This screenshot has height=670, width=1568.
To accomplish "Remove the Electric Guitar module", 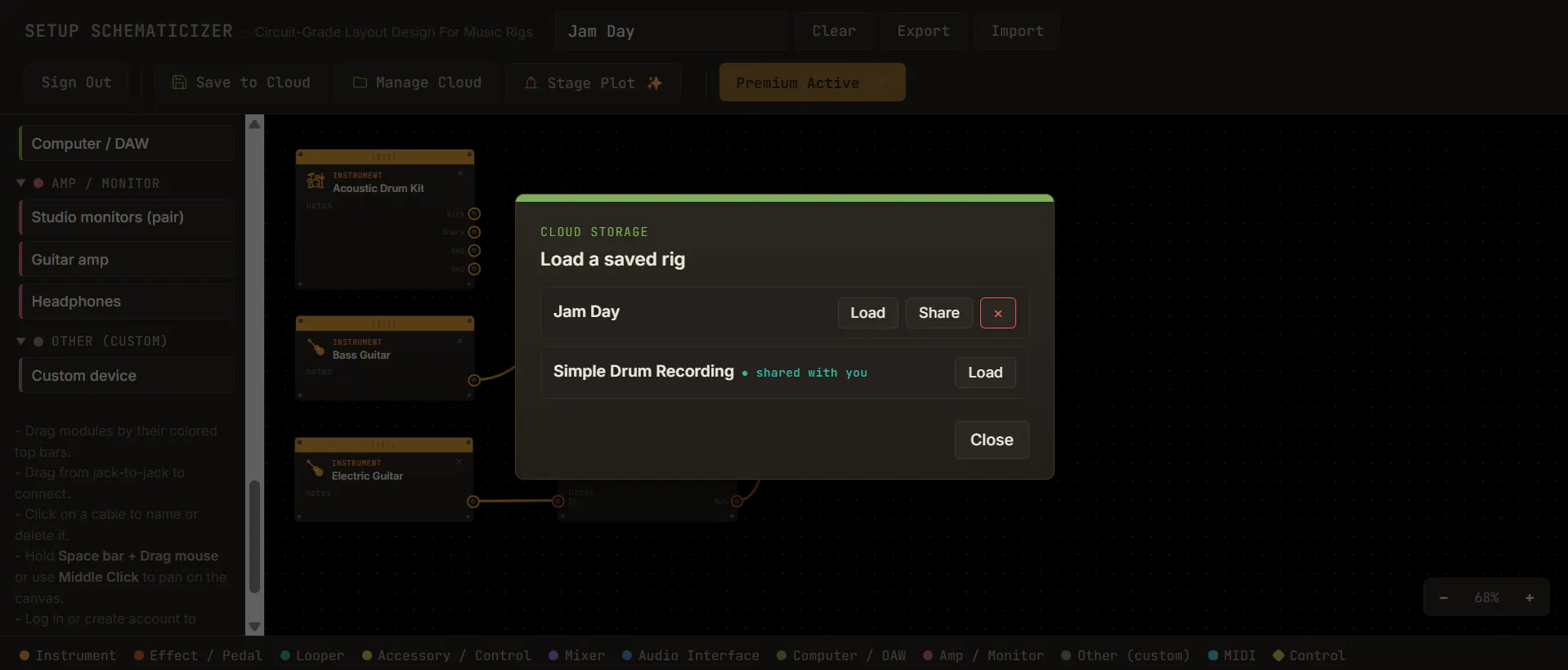I will (459, 461).
